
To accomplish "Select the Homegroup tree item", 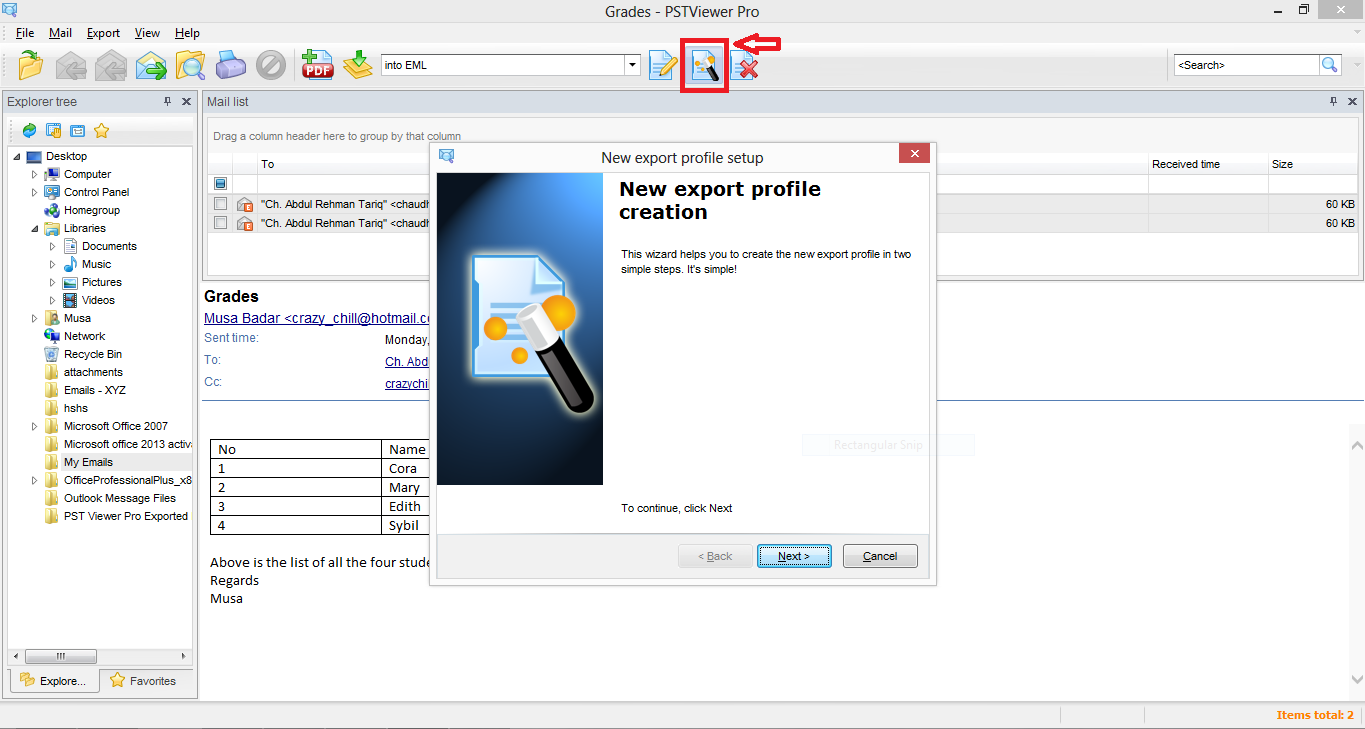I will [x=92, y=210].
